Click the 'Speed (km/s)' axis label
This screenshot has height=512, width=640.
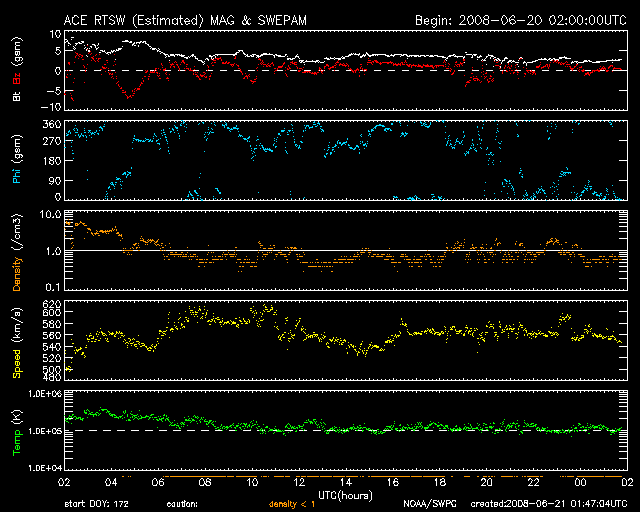[x=17, y=343]
